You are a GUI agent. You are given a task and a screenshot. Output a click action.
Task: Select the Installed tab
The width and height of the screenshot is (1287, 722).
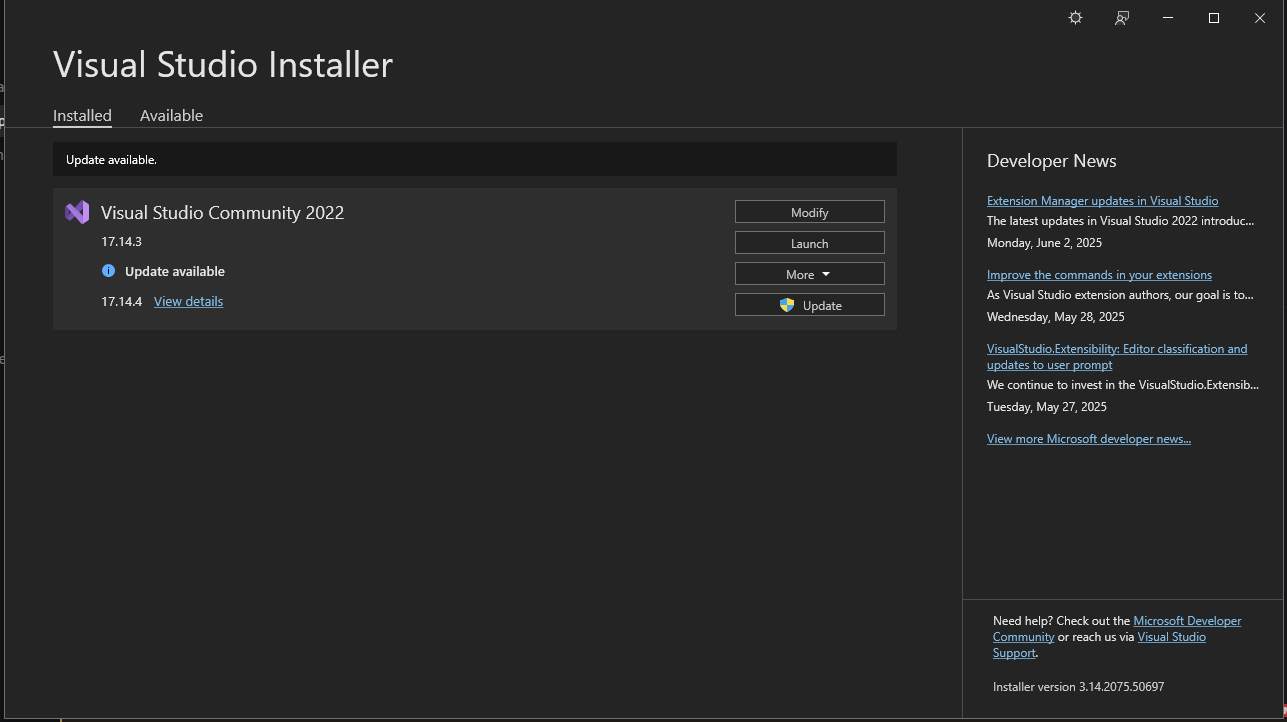(82, 116)
